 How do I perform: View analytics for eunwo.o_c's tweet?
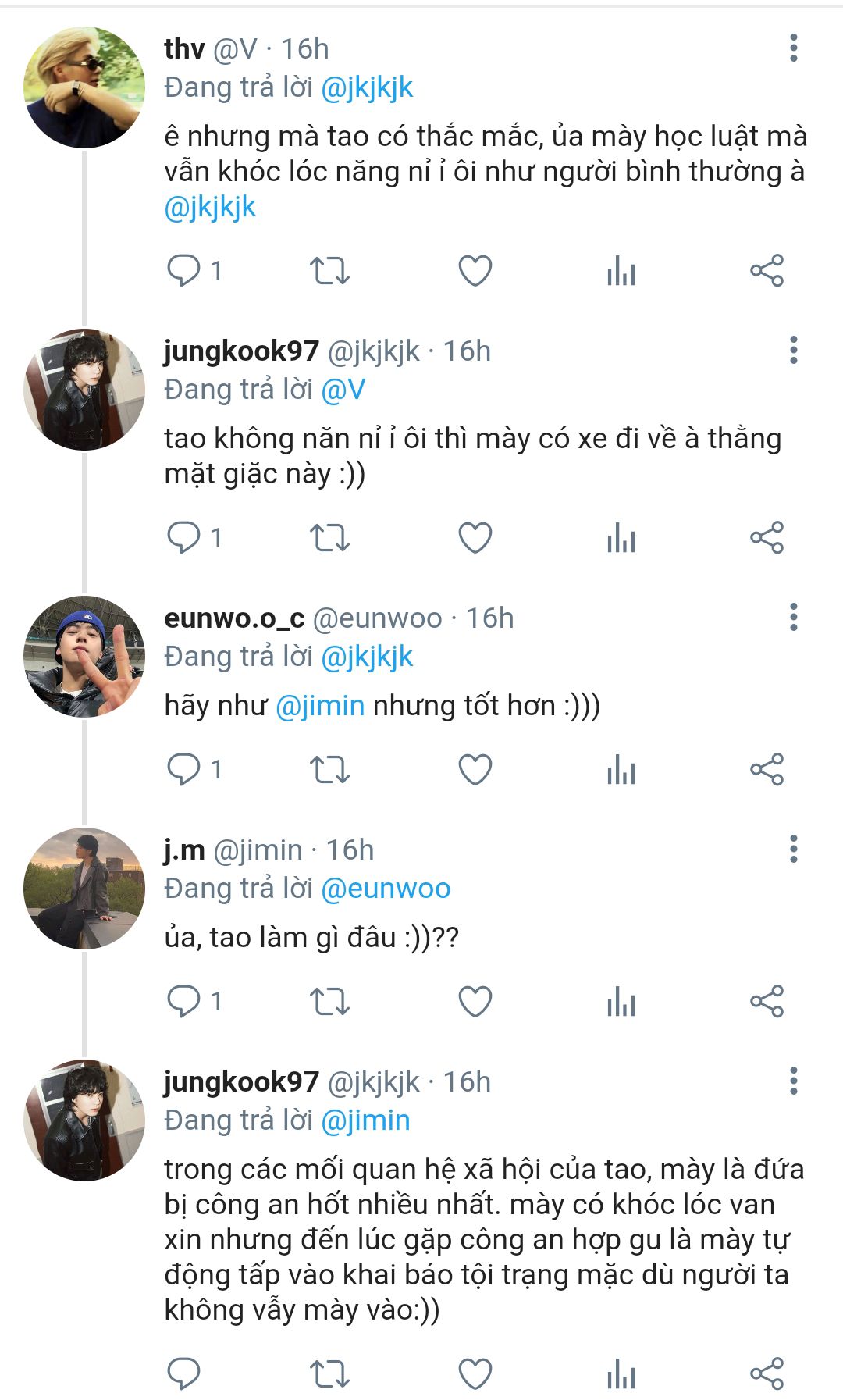[621, 770]
